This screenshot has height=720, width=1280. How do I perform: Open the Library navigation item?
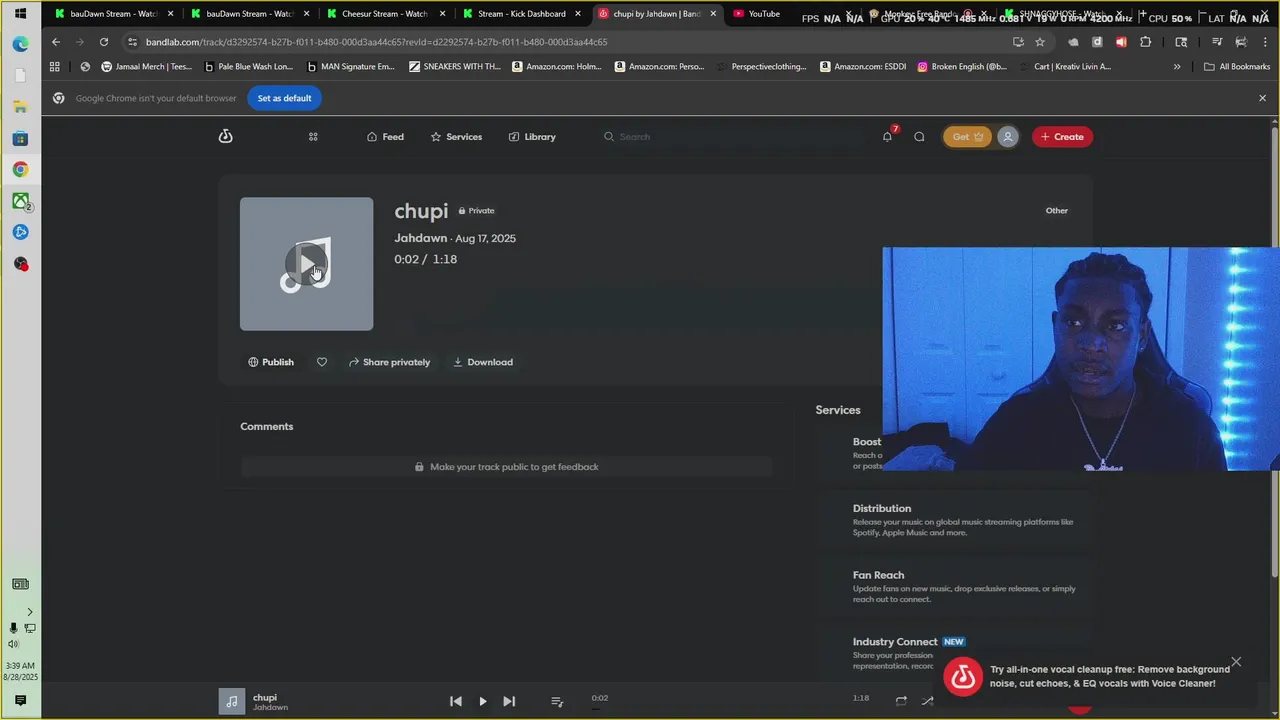pos(532,137)
